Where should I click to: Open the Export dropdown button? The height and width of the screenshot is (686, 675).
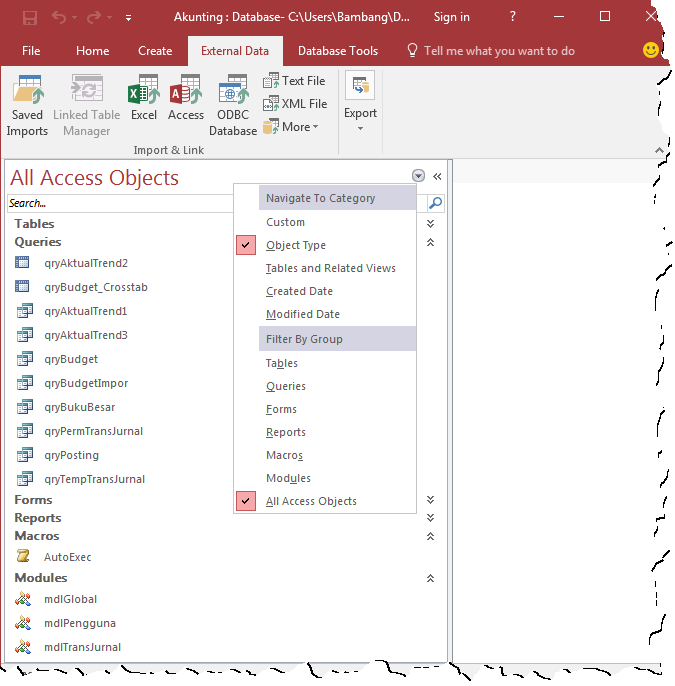[360, 102]
